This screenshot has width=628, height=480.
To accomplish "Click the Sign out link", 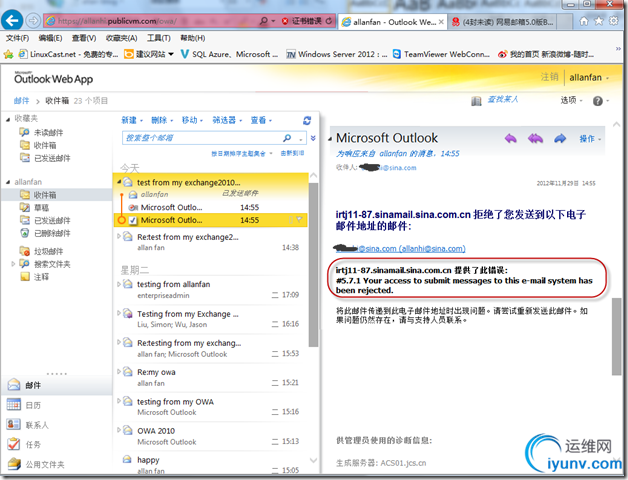I will (x=550, y=77).
